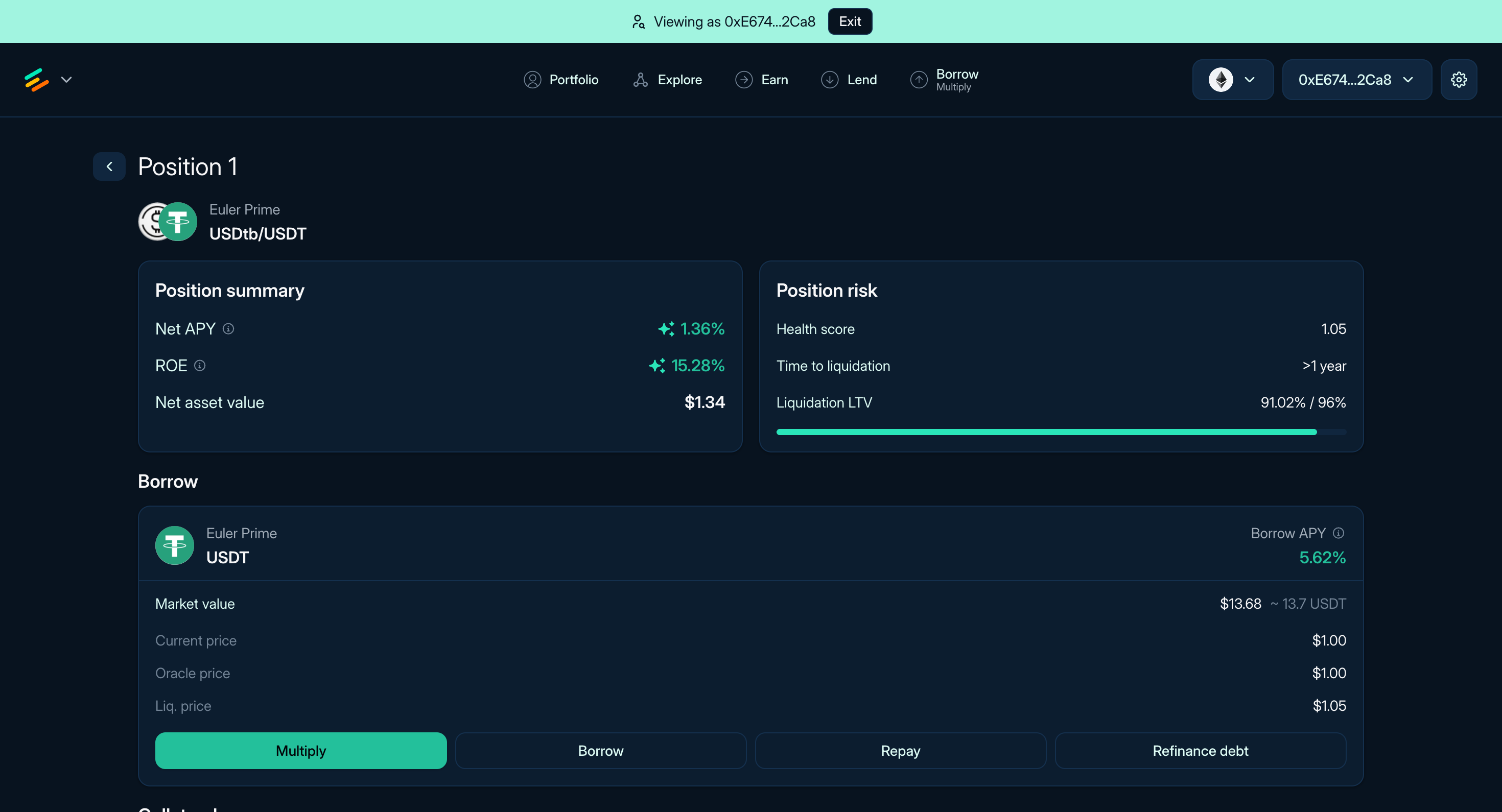Show the Borrow APY info tooltip

1339,533
